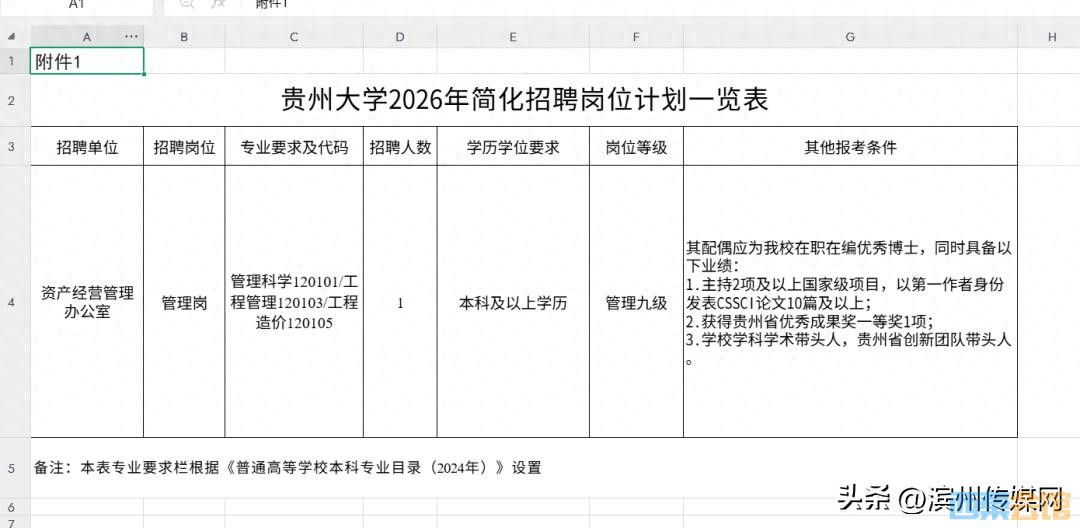
Task: Click the 资产经营管理办公室 cell
Action: point(87,302)
